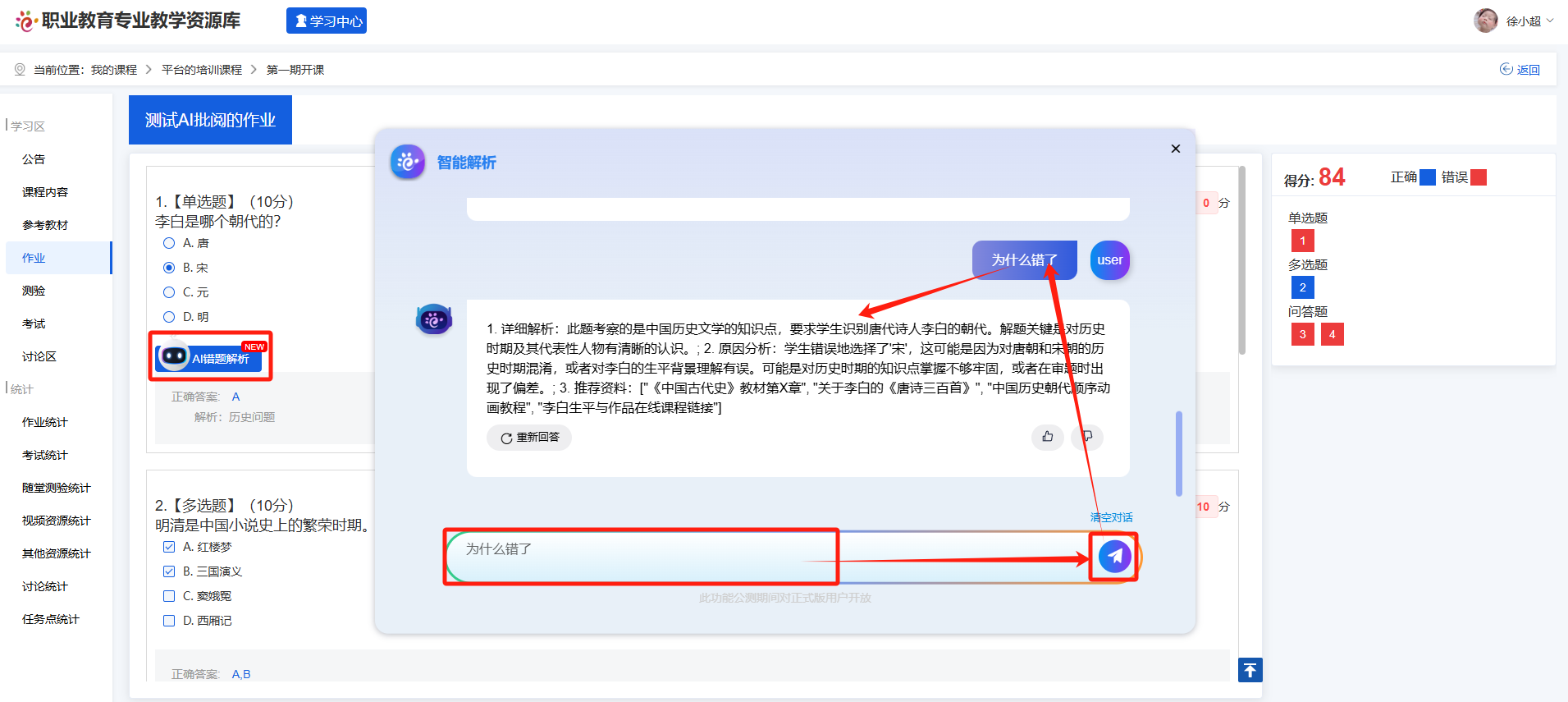Click the 智能解析 logo icon
1568x702 pixels.
pyautogui.click(x=408, y=162)
